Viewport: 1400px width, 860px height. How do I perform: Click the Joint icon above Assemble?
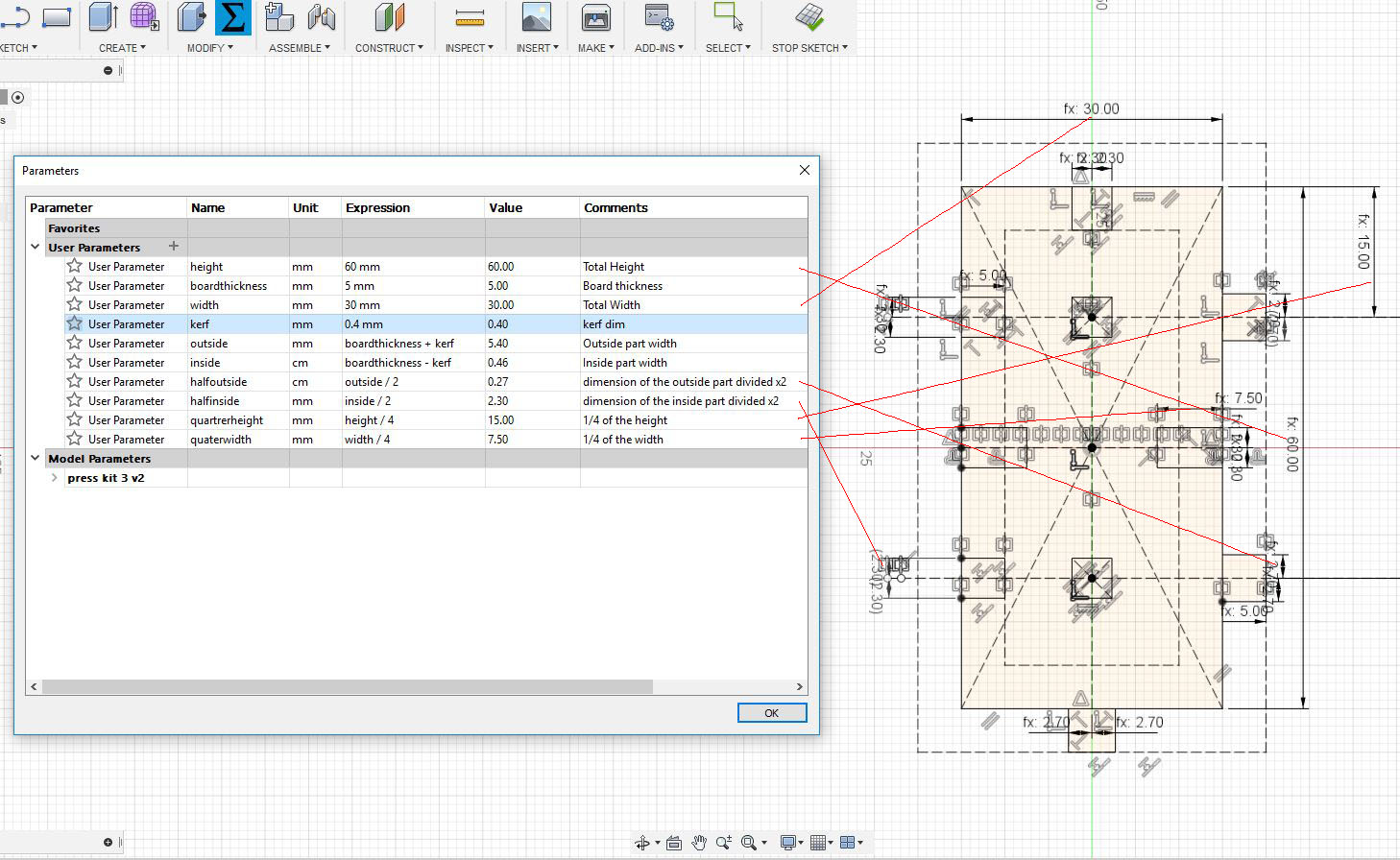[x=321, y=16]
